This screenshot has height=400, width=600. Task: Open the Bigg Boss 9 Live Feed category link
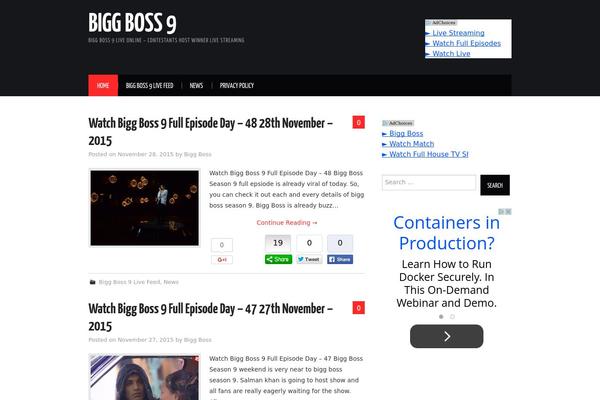pyautogui.click(x=129, y=282)
